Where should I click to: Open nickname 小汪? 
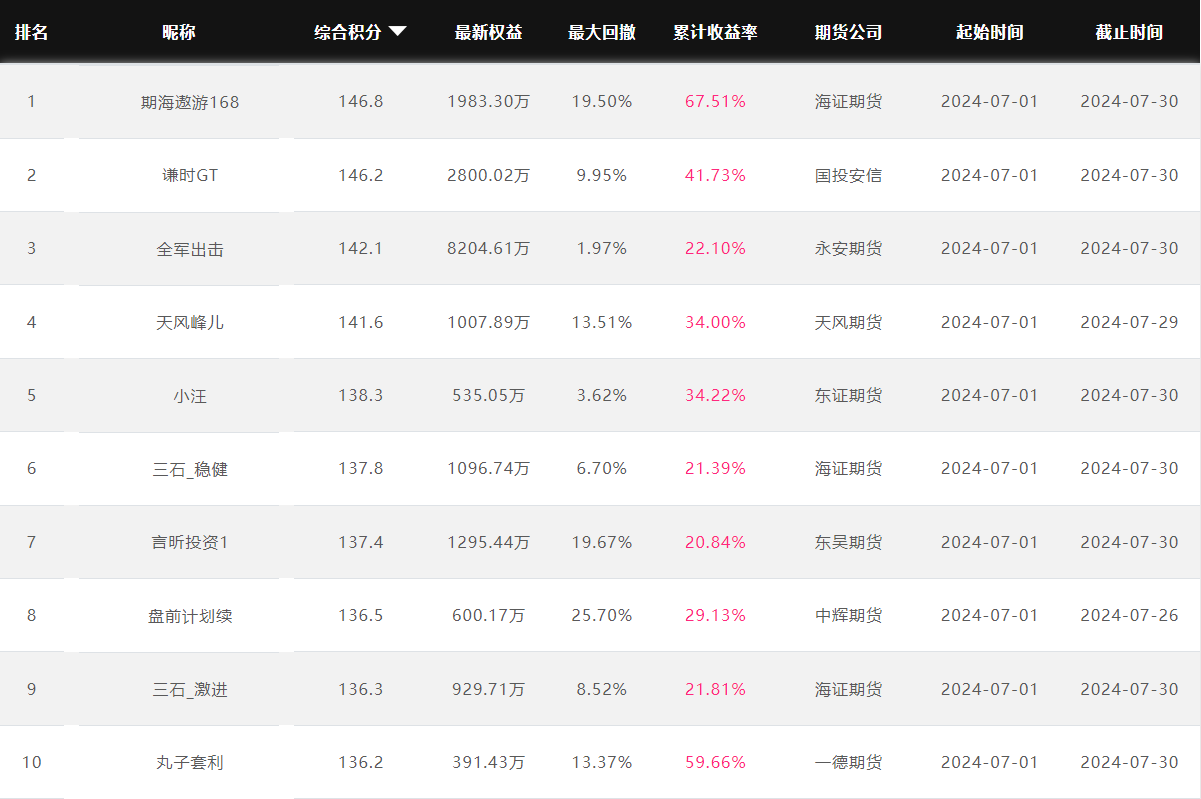click(x=190, y=395)
